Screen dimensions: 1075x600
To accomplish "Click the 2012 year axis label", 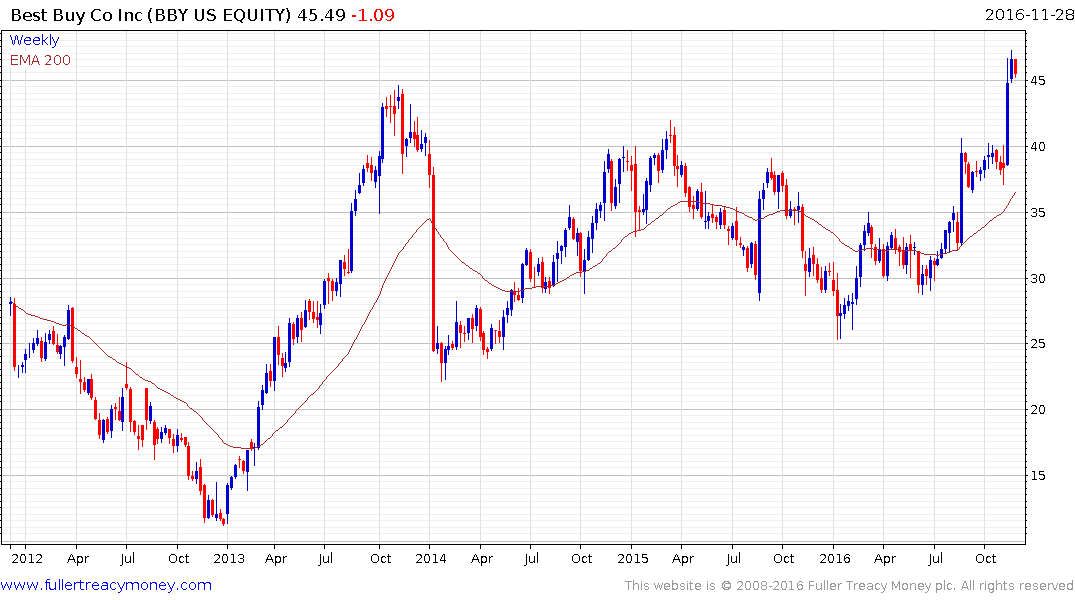I will (27, 558).
